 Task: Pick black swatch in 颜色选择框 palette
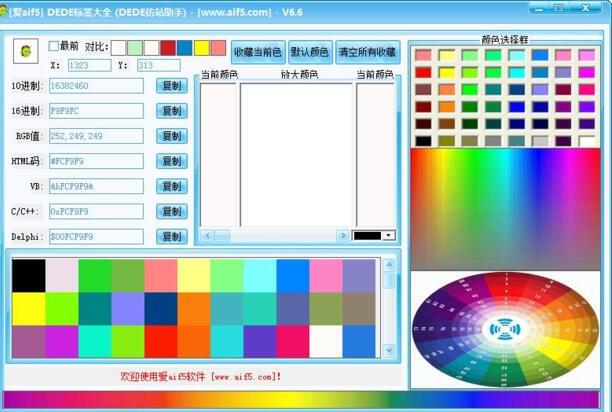[423, 141]
